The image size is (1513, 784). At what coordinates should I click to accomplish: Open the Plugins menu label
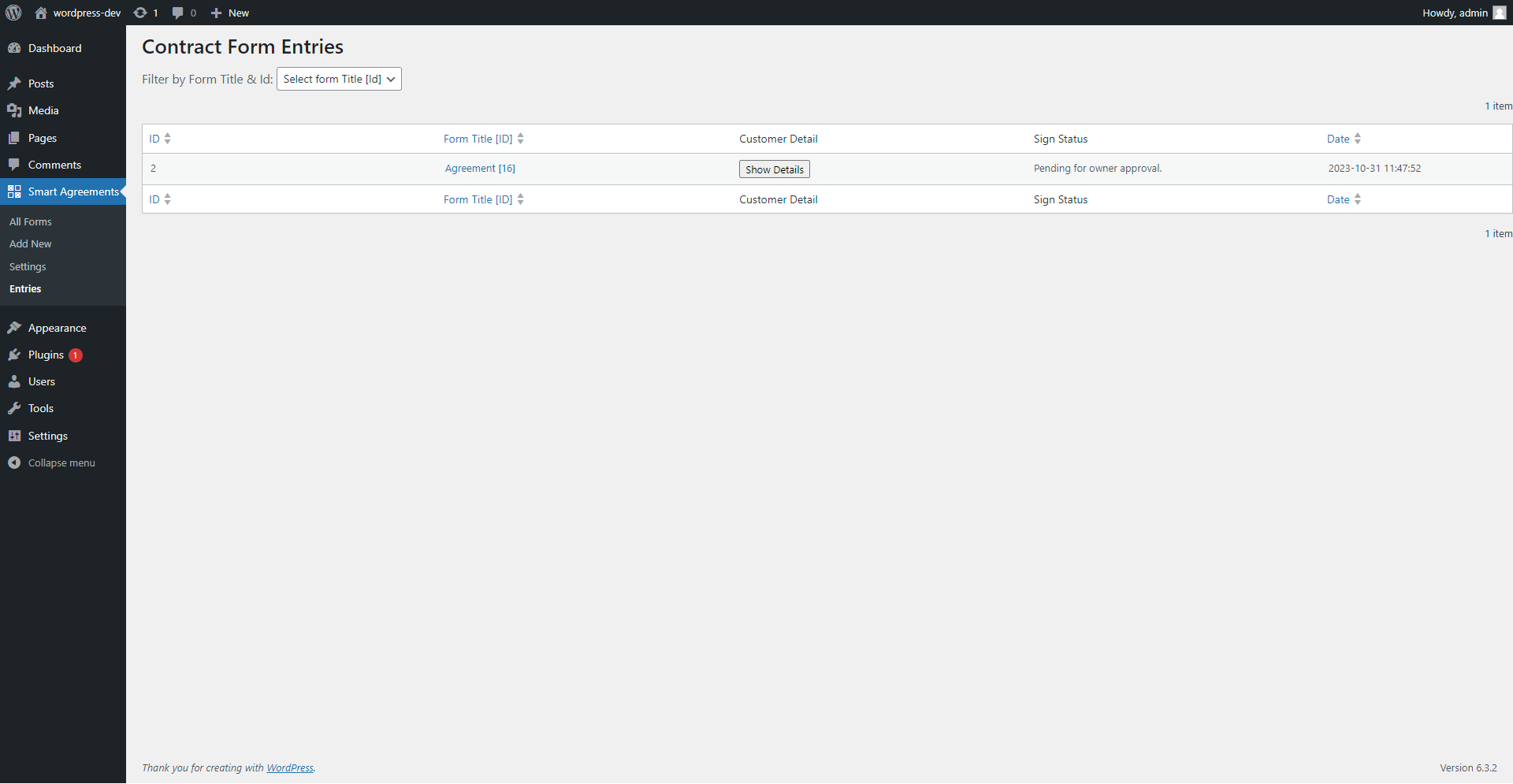click(x=46, y=355)
